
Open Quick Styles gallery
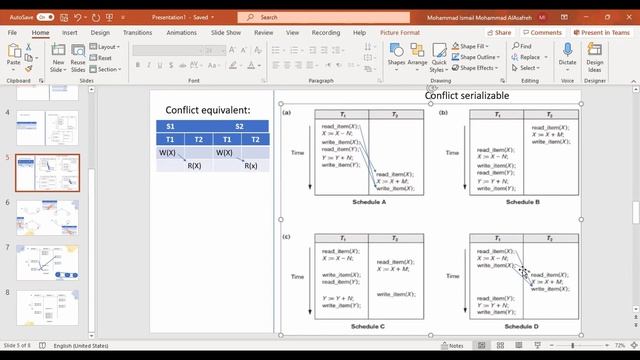[x=439, y=58]
